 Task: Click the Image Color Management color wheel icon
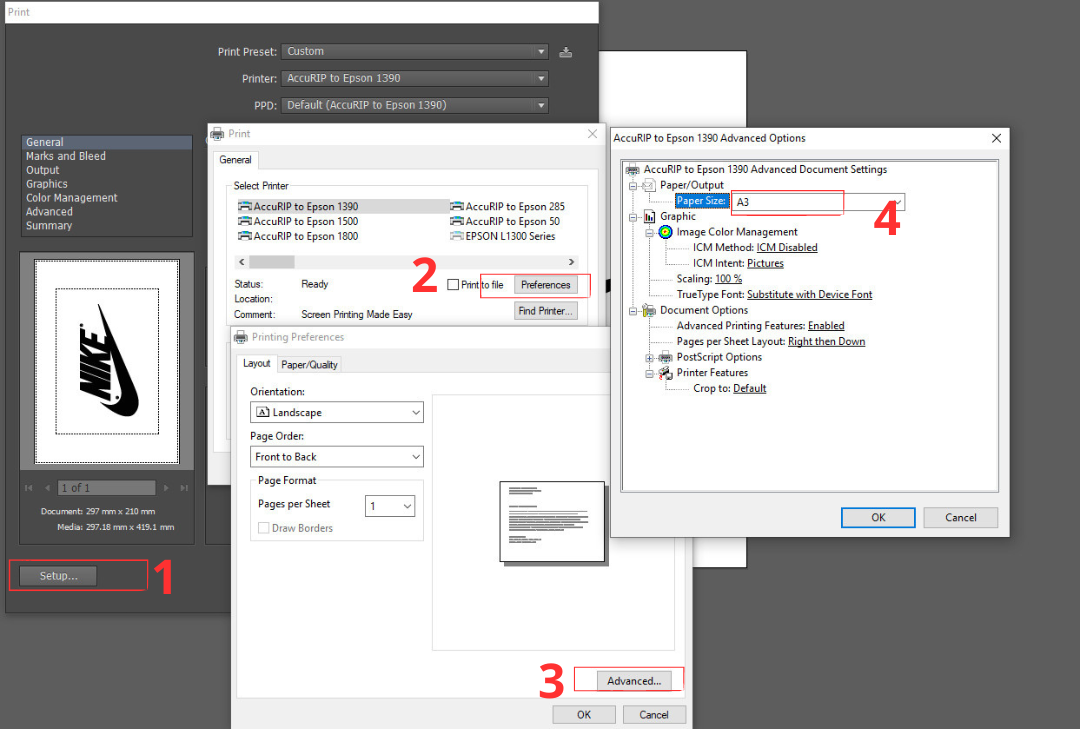[x=665, y=232]
